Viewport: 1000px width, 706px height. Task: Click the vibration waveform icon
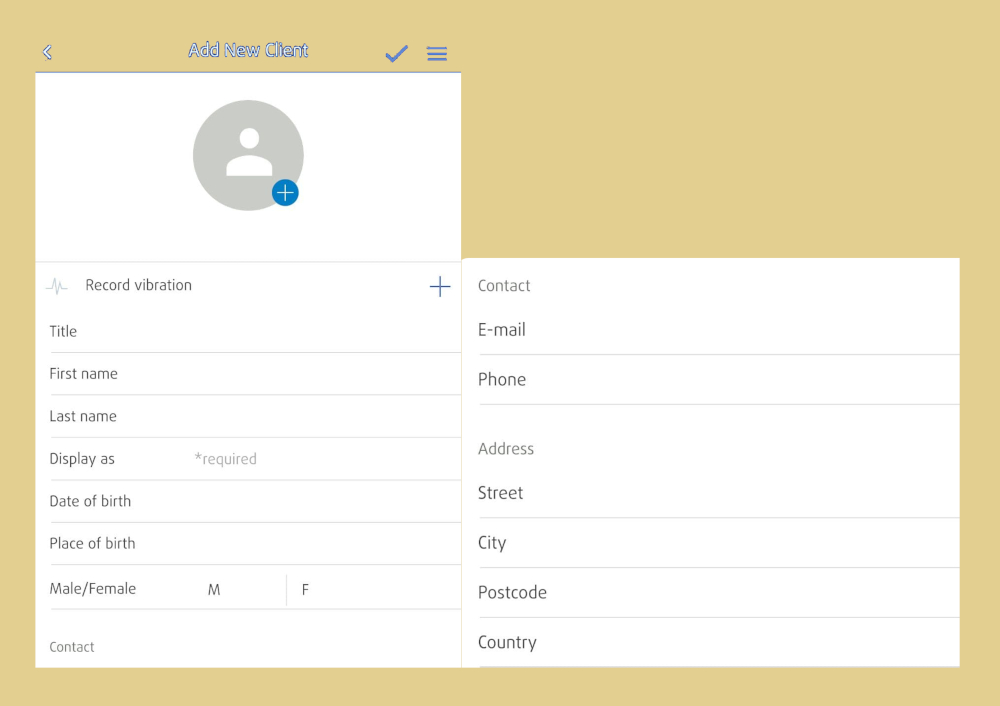[57, 287]
